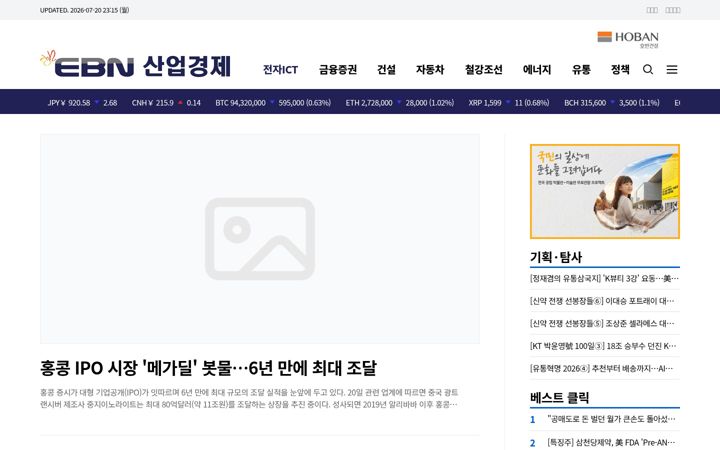Viewport: 720px width, 450px height.
Task: Open the [신약 전쟁 선봉장들⑤] 조상준 article
Action: coord(602,323)
